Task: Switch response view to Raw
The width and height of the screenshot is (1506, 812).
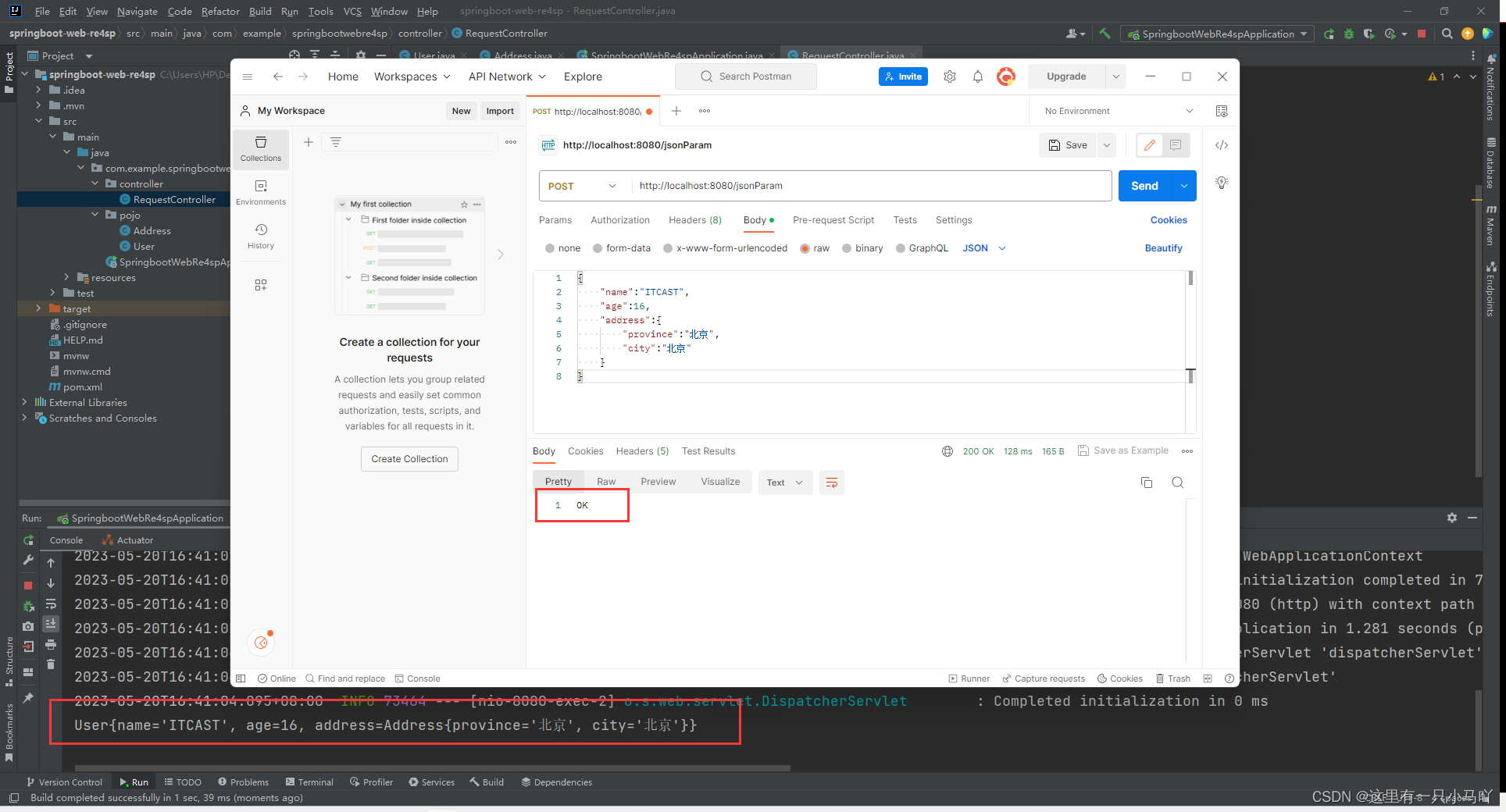Action: [606, 482]
